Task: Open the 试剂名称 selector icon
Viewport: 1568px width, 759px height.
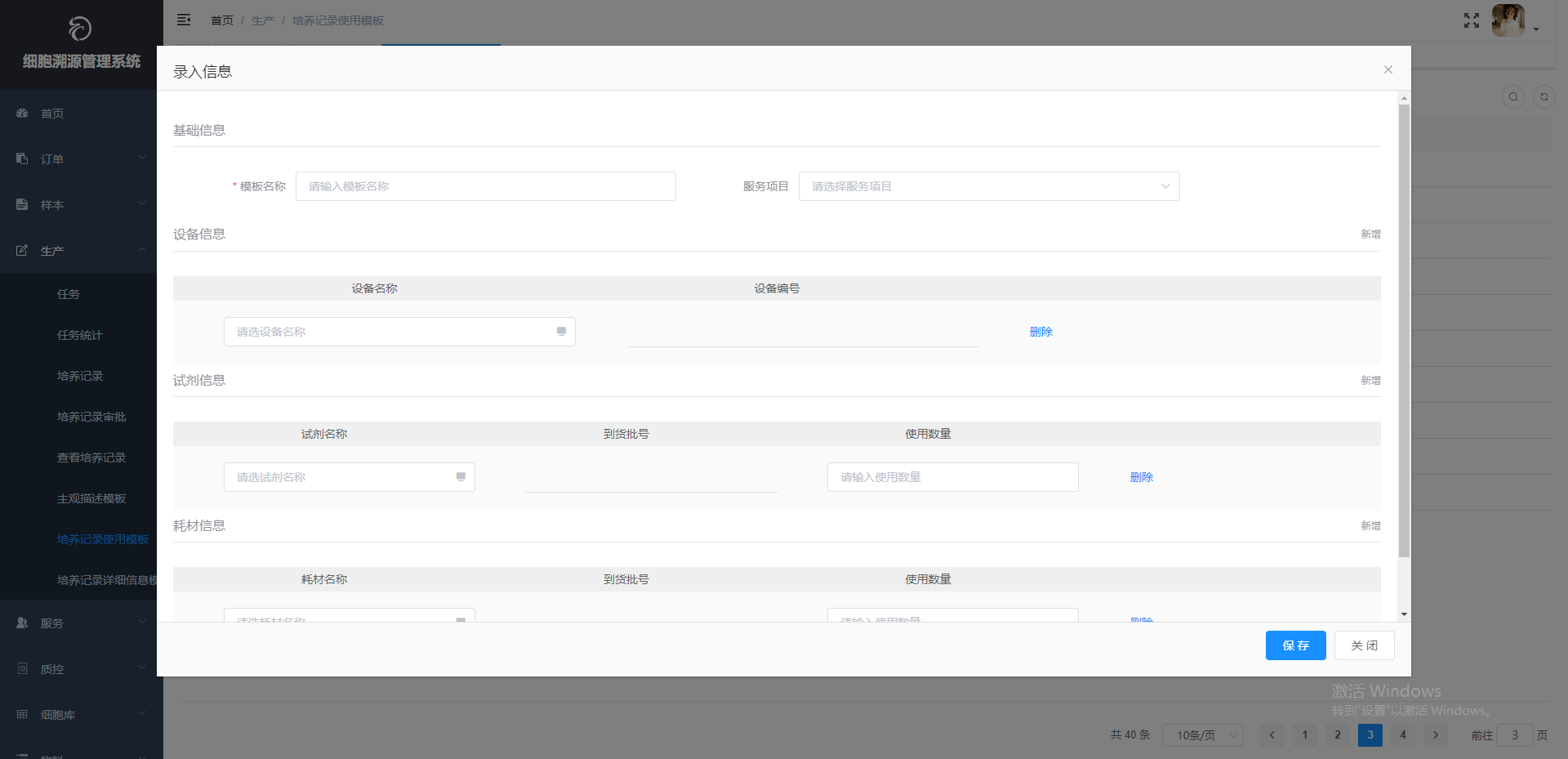Action: point(461,477)
